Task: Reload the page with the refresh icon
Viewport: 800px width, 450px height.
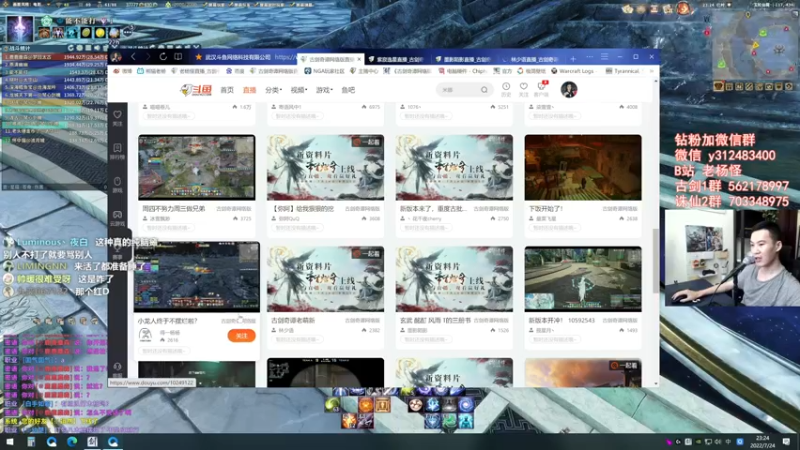Action: click(163, 57)
